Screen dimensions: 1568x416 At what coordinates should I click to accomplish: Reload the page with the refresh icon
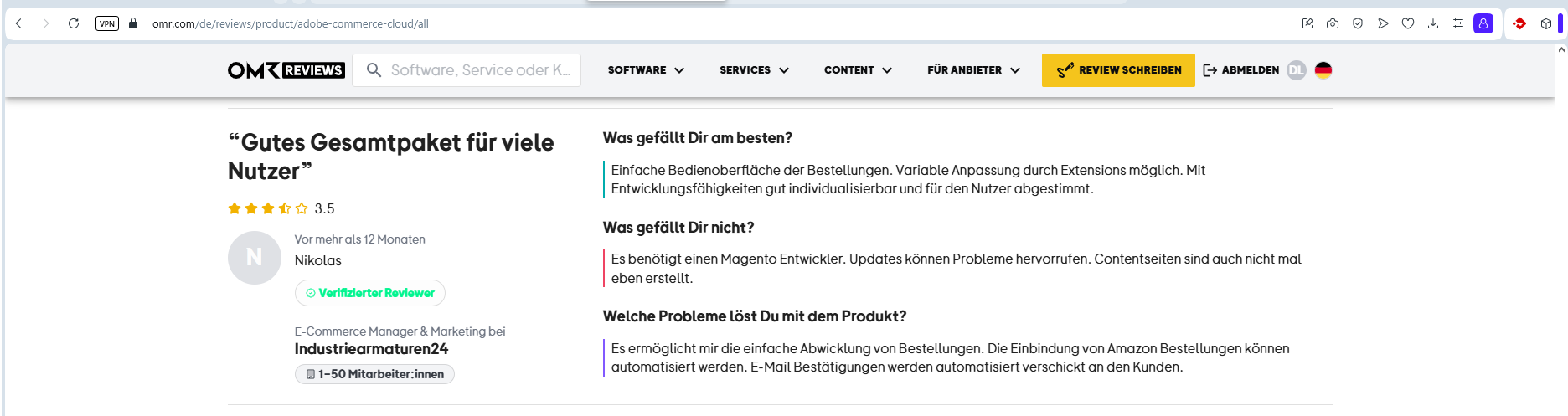click(74, 23)
